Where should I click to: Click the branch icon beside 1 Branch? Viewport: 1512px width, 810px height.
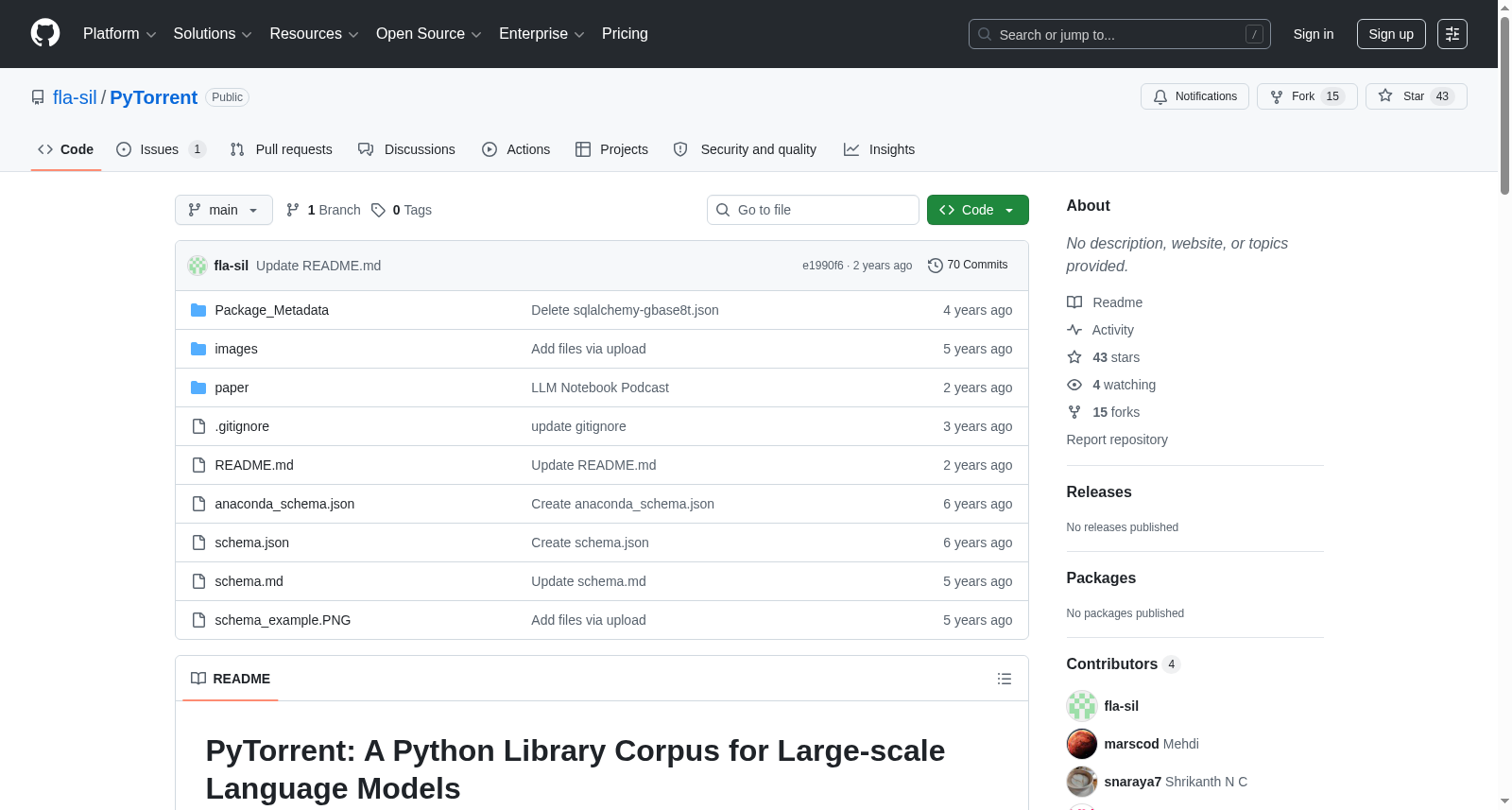click(293, 210)
